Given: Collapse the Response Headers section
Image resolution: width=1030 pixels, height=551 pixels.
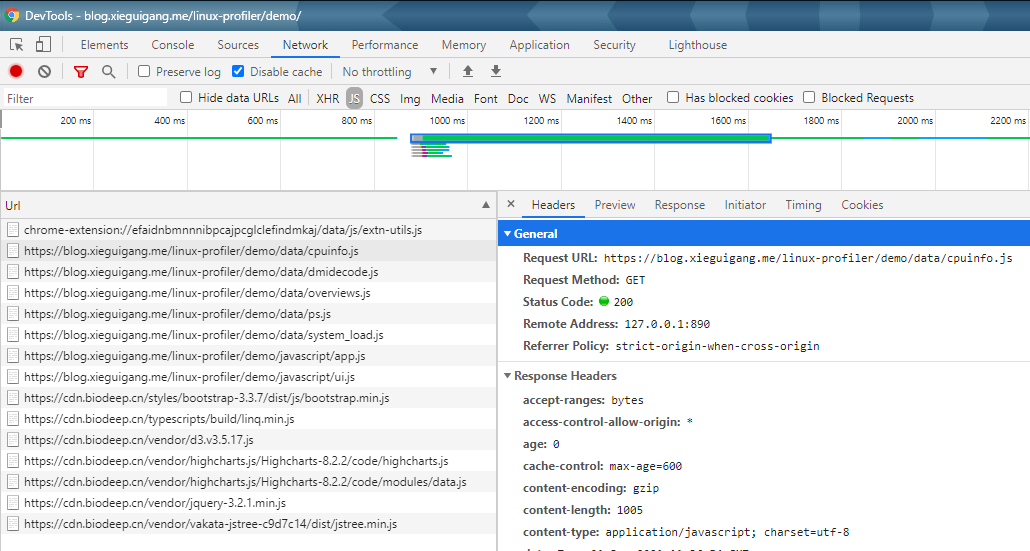Looking at the screenshot, I should coord(507,376).
